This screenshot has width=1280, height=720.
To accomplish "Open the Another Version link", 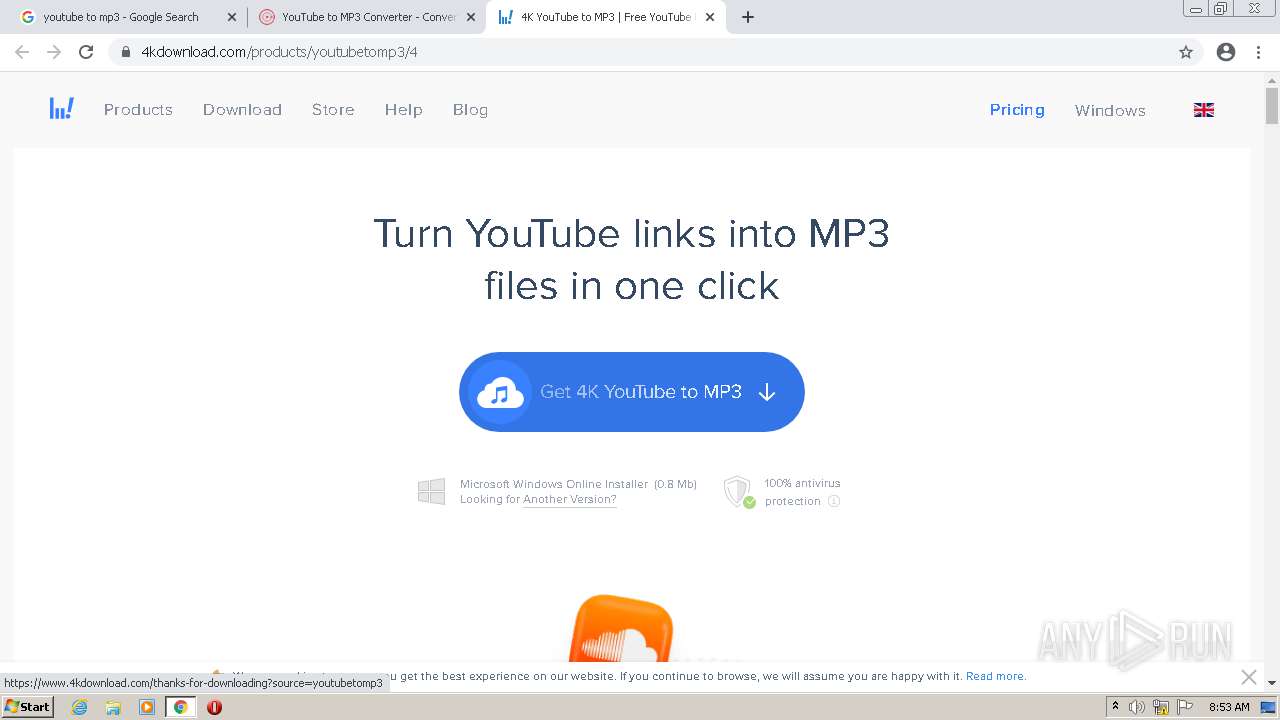I will pos(569,500).
